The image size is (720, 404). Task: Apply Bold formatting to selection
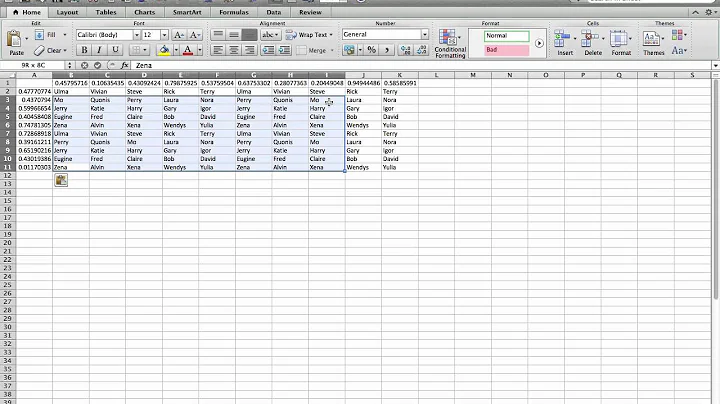pos(84,50)
